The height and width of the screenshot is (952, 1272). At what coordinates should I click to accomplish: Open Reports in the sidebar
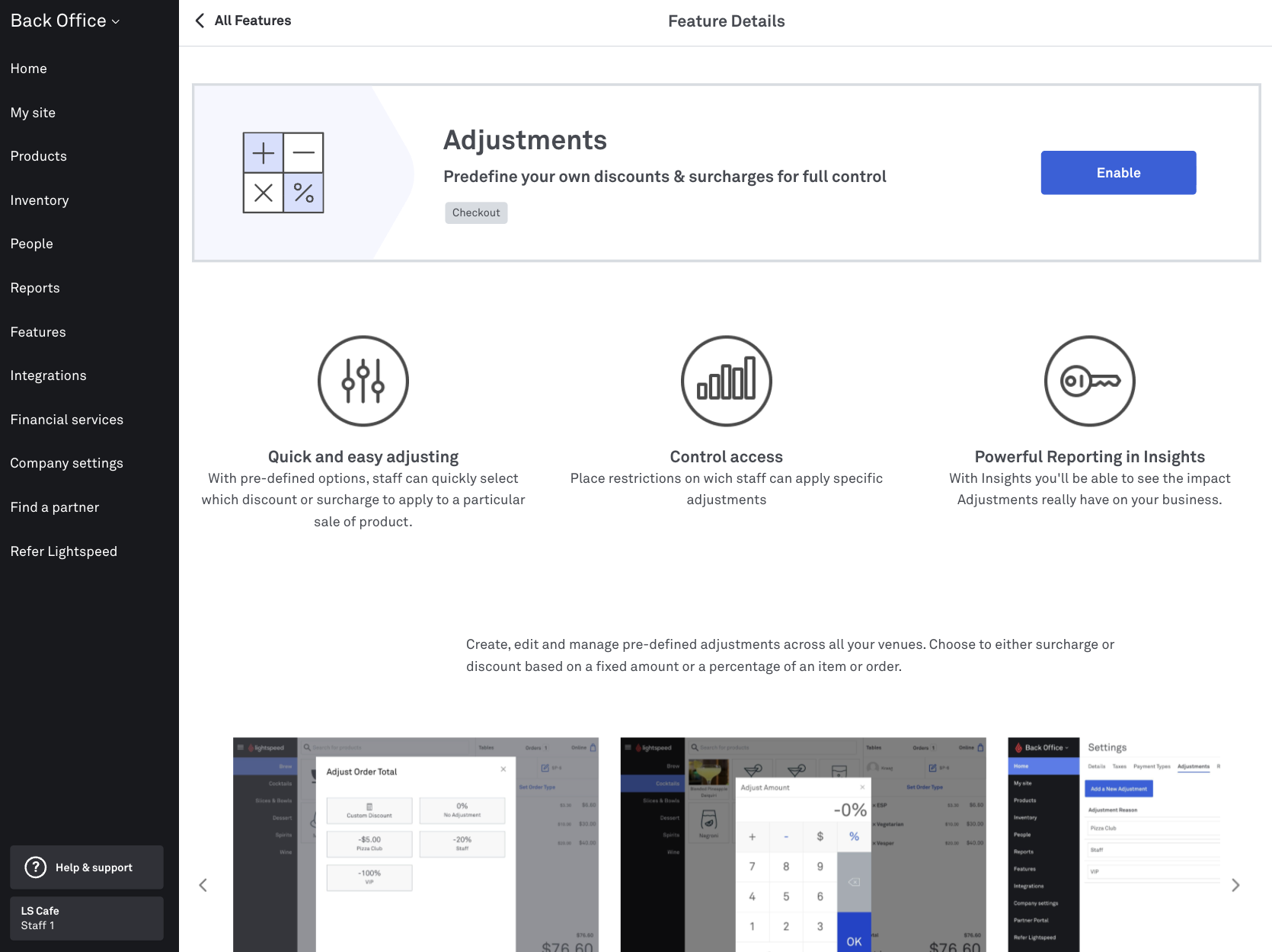click(x=35, y=288)
